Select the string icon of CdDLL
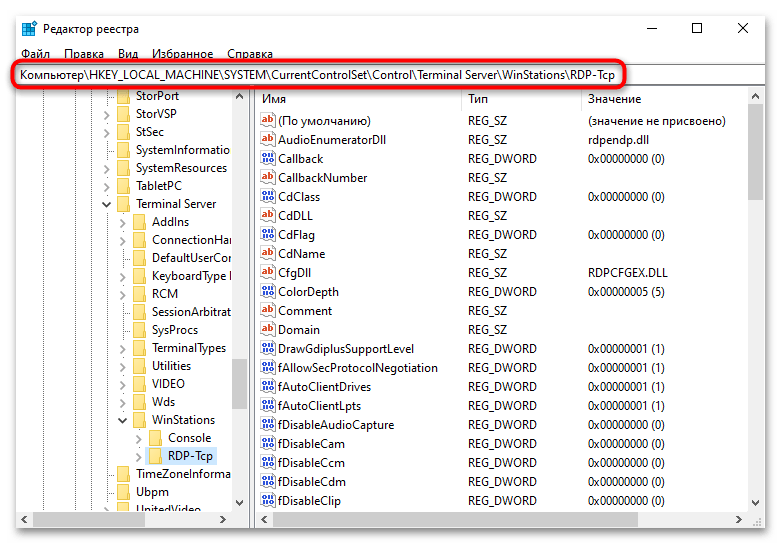Viewport: 781px width, 544px height. [267, 215]
